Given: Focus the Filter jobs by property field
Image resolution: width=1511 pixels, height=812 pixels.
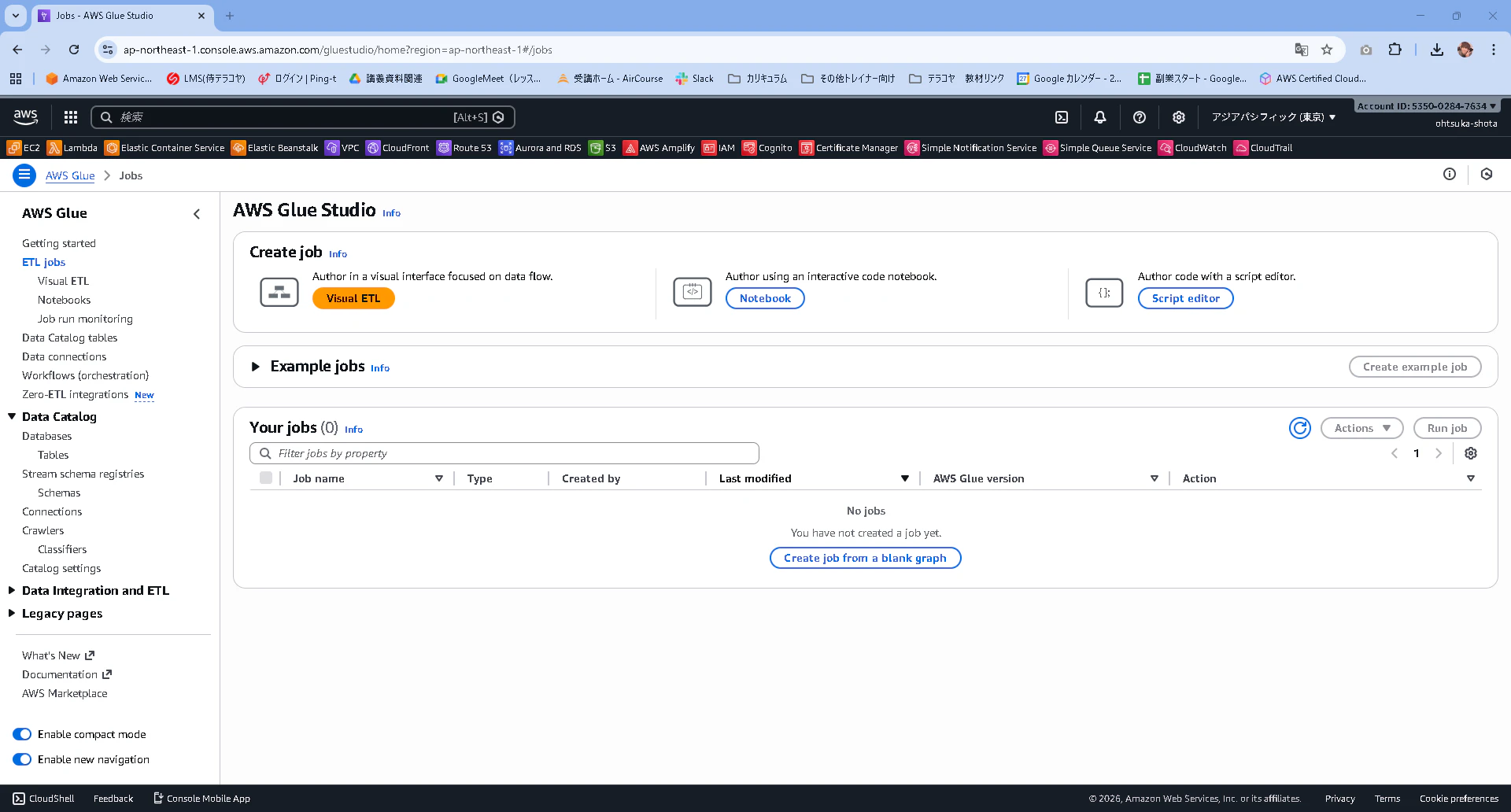Looking at the screenshot, I should tap(504, 453).
